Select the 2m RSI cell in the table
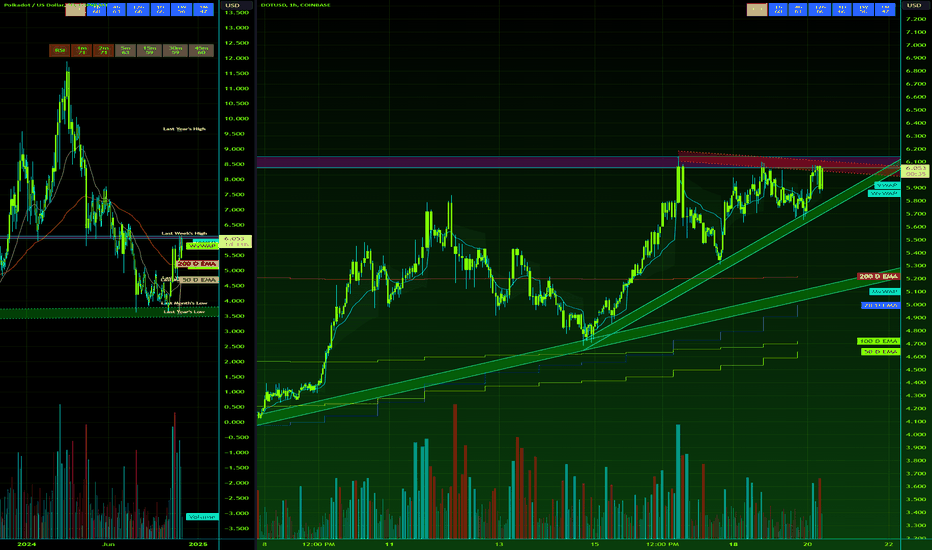The height and width of the screenshot is (550, 932). click(103, 51)
